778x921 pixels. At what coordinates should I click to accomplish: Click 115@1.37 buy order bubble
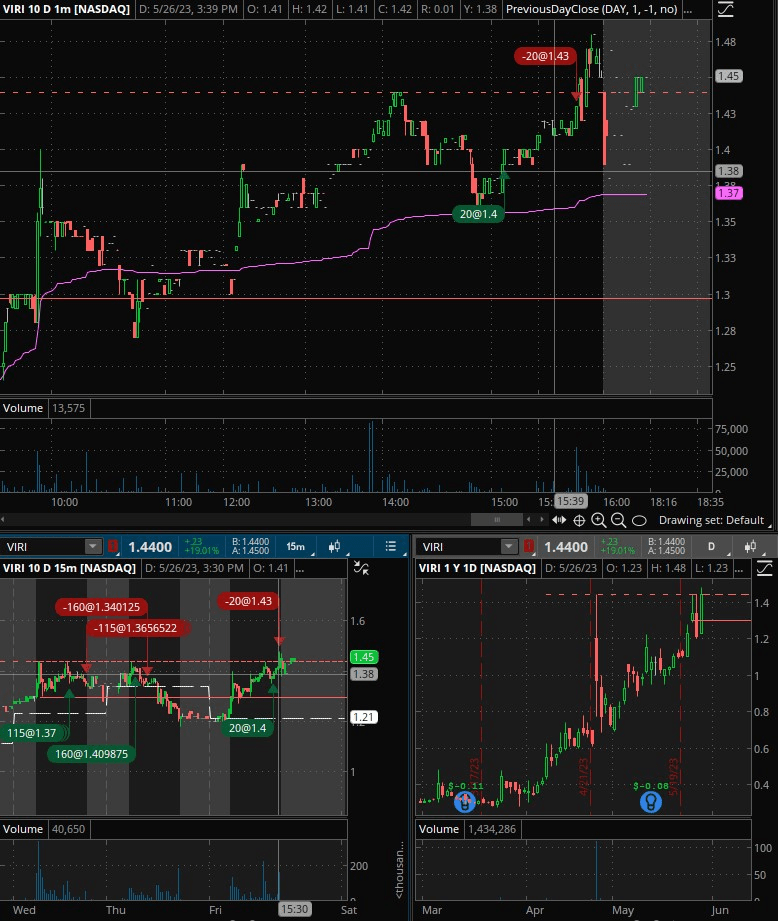(x=32, y=732)
